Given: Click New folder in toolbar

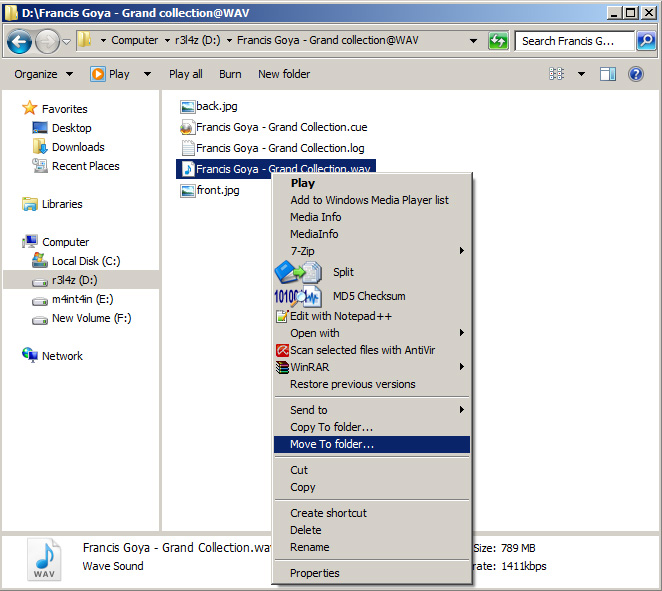Looking at the screenshot, I should coord(284,74).
